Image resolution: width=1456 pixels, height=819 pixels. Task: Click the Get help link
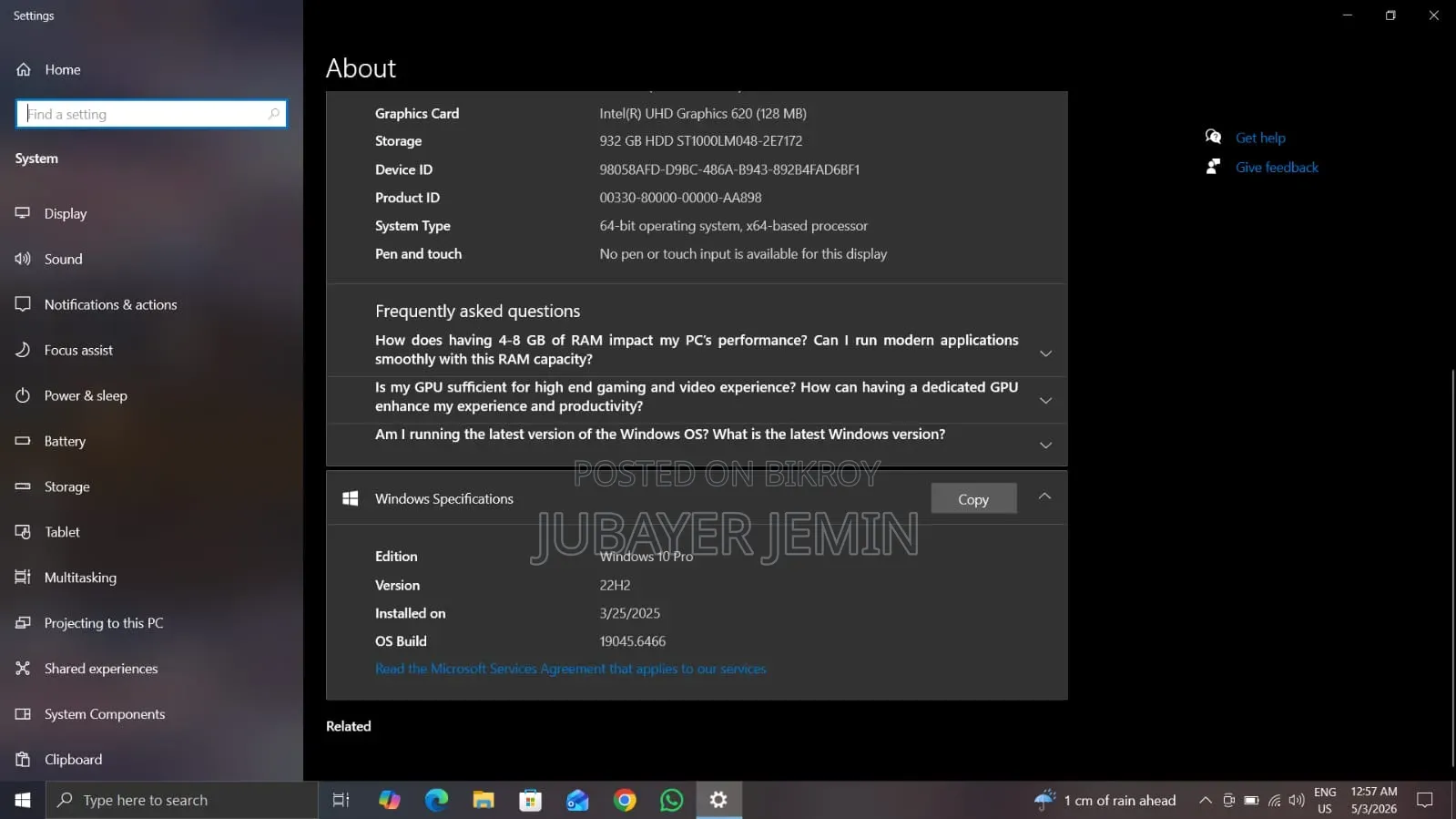pyautogui.click(x=1260, y=138)
